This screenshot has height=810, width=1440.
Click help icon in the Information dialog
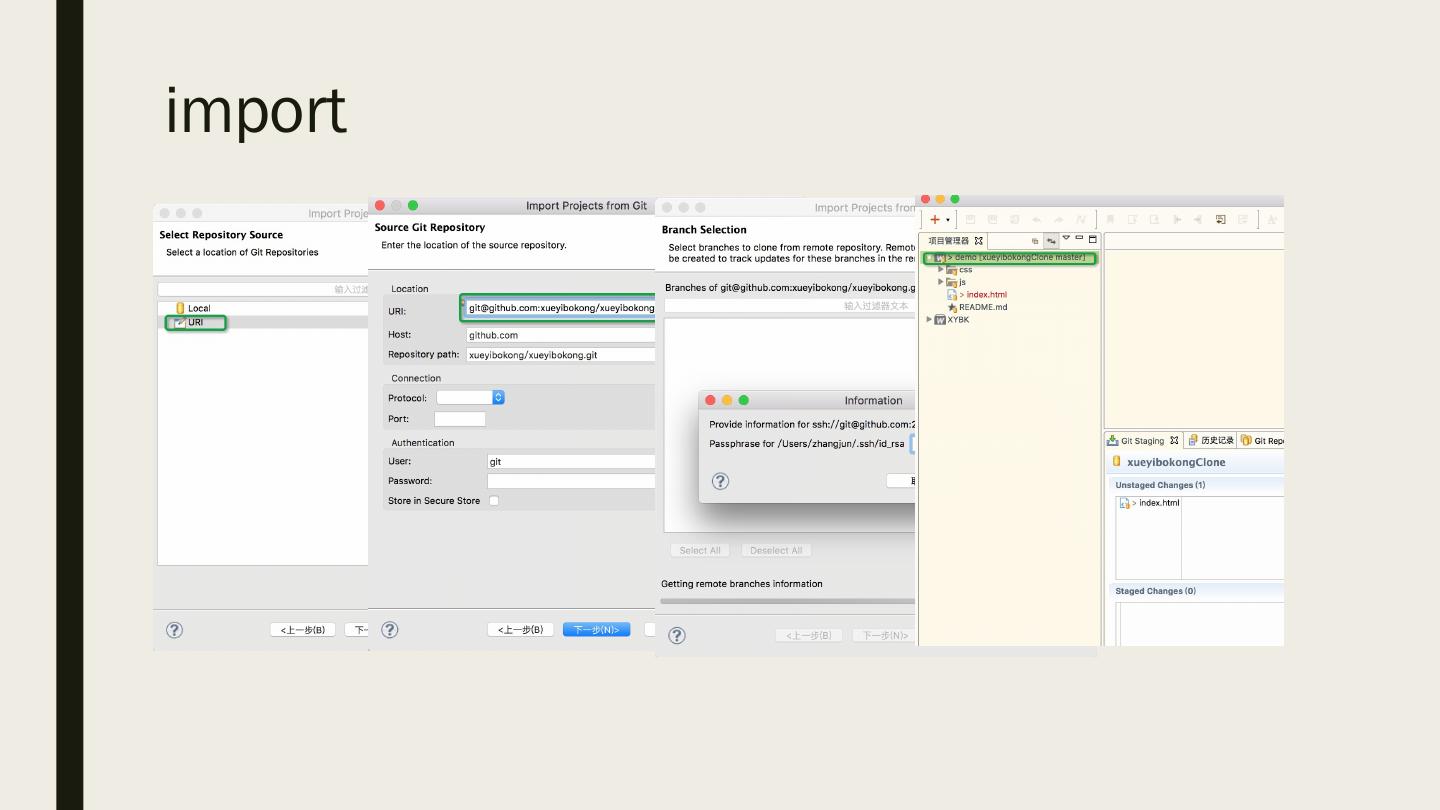pyautogui.click(x=720, y=481)
